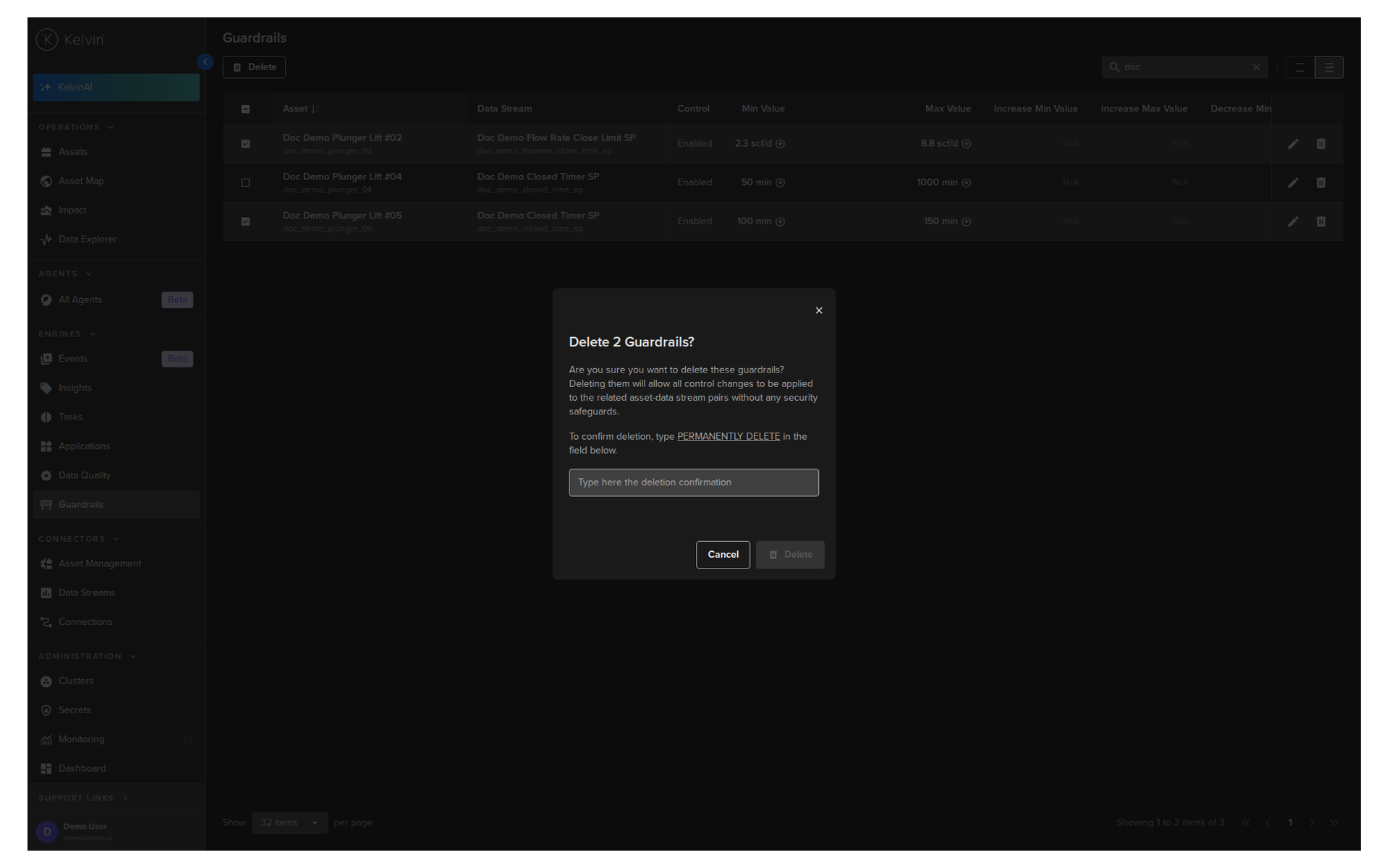Click page number 1
Image resolution: width=1389 pixels, height=868 pixels.
(x=1290, y=822)
